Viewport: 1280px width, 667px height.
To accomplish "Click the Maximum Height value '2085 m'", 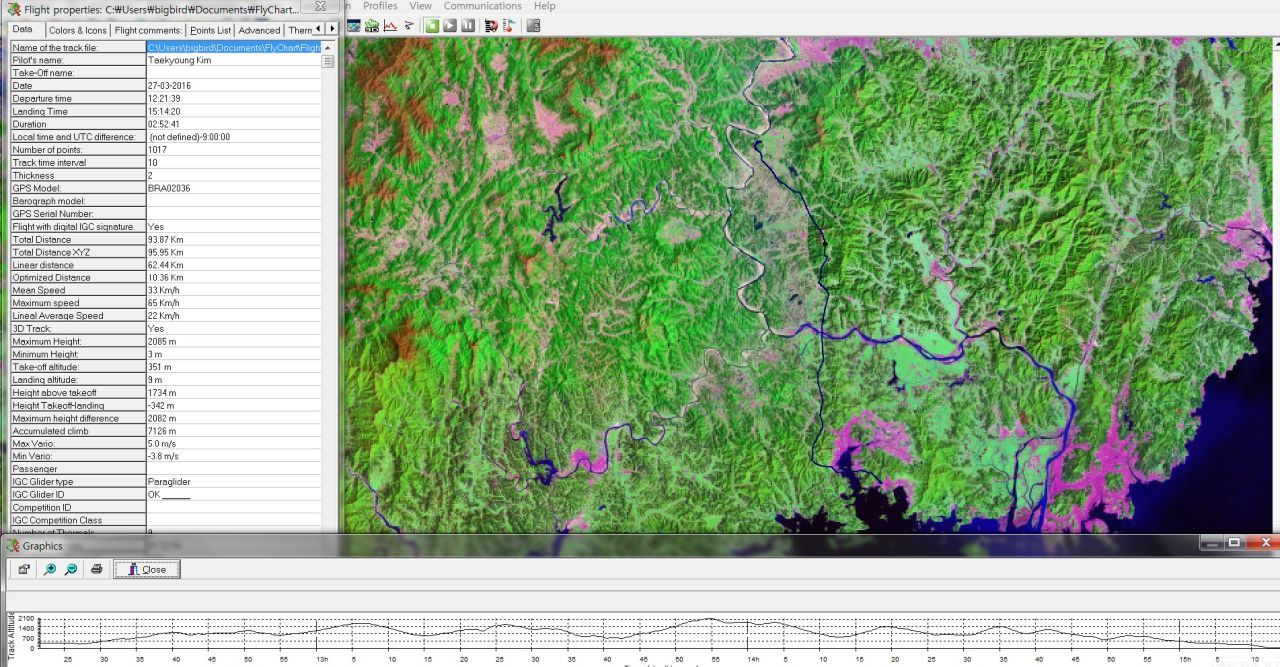I will [234, 342].
